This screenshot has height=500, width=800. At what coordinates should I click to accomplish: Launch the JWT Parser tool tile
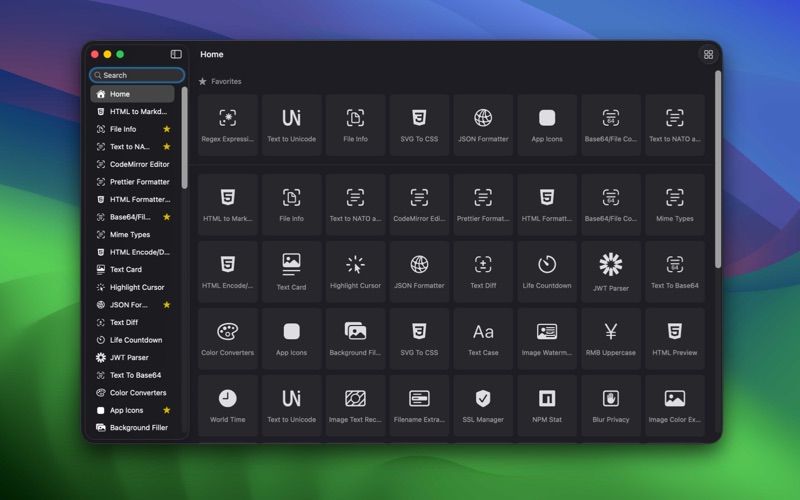pyautogui.click(x=610, y=271)
